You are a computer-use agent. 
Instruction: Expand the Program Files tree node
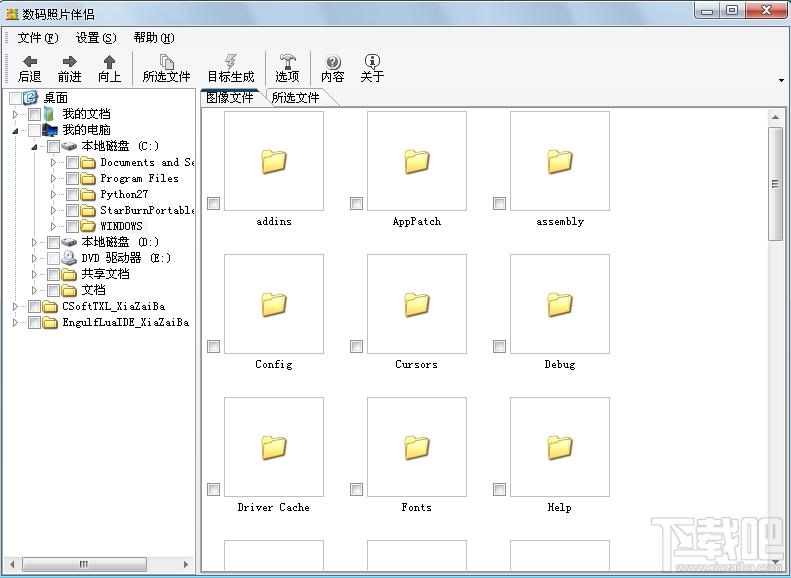[x=53, y=179]
